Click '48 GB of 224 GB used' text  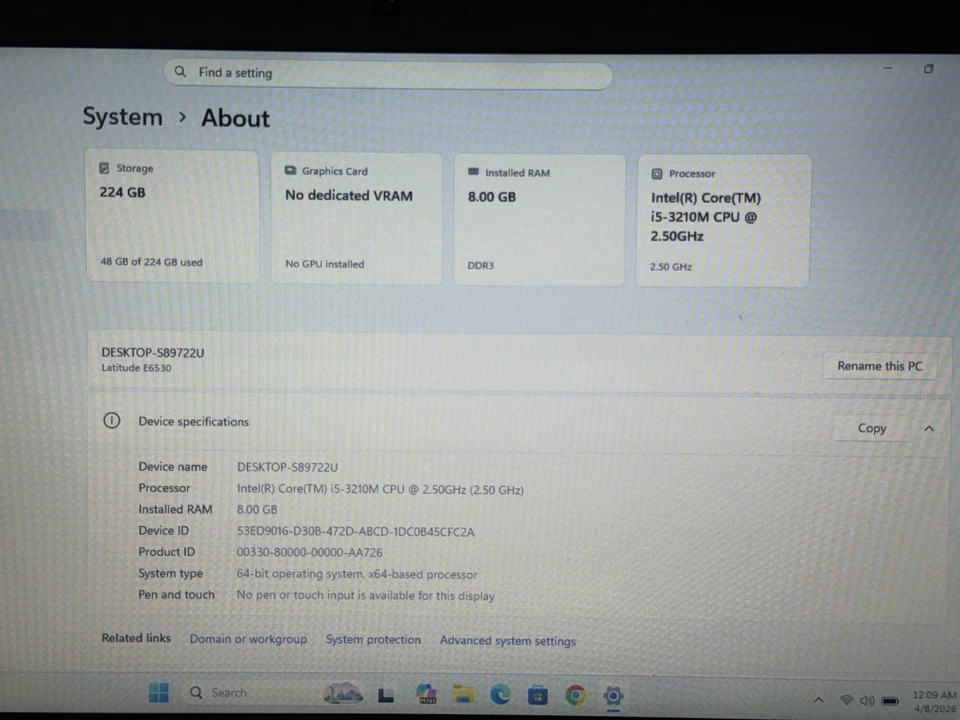(x=151, y=261)
